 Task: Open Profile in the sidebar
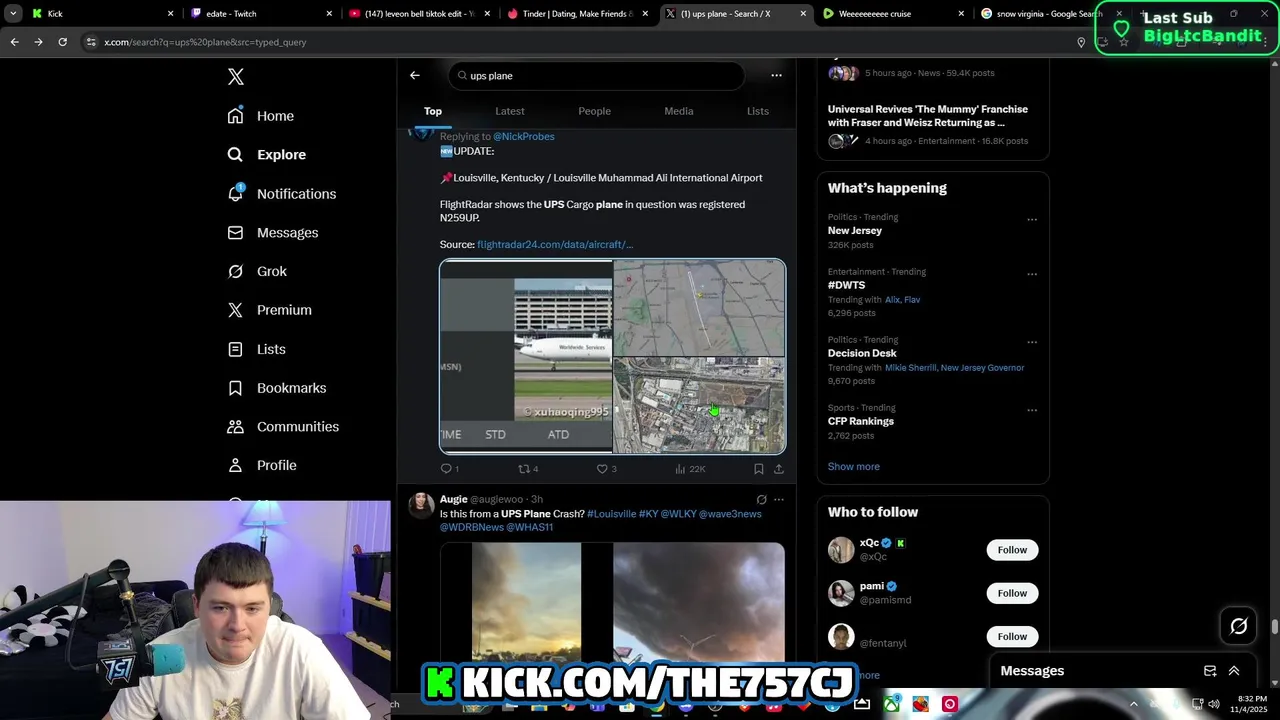point(262,466)
